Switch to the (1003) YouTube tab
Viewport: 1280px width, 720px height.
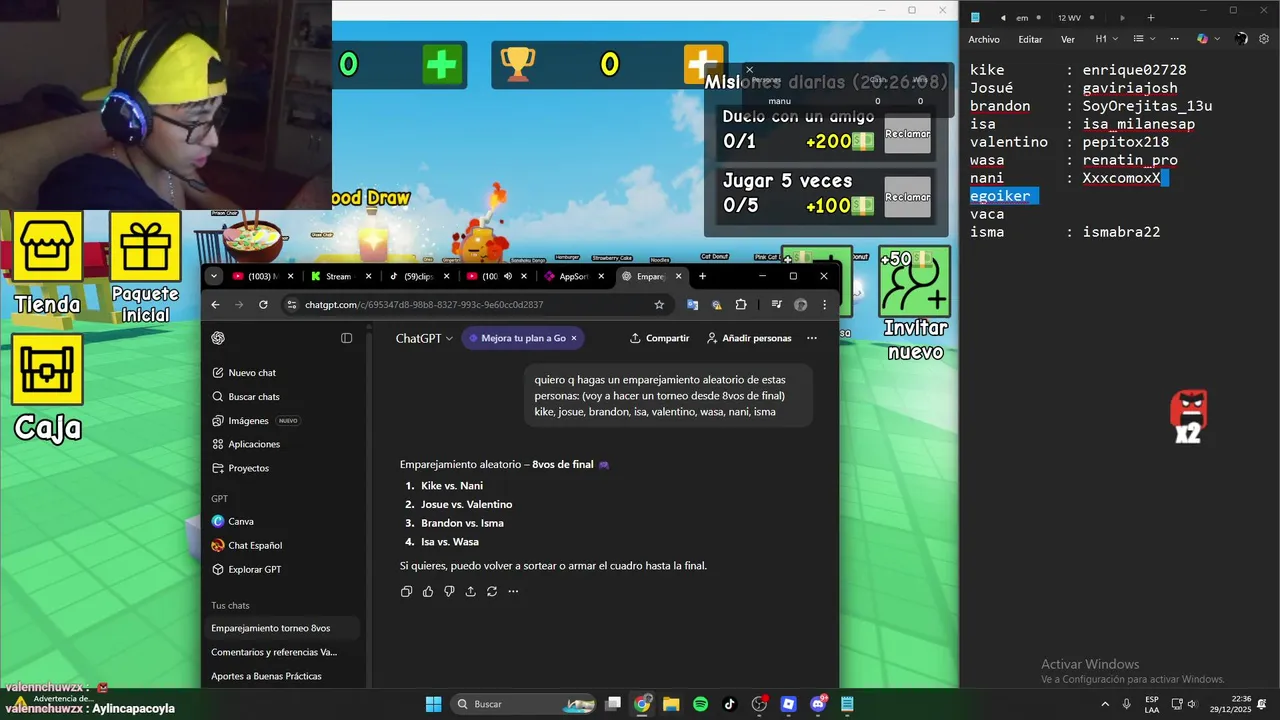(x=263, y=276)
